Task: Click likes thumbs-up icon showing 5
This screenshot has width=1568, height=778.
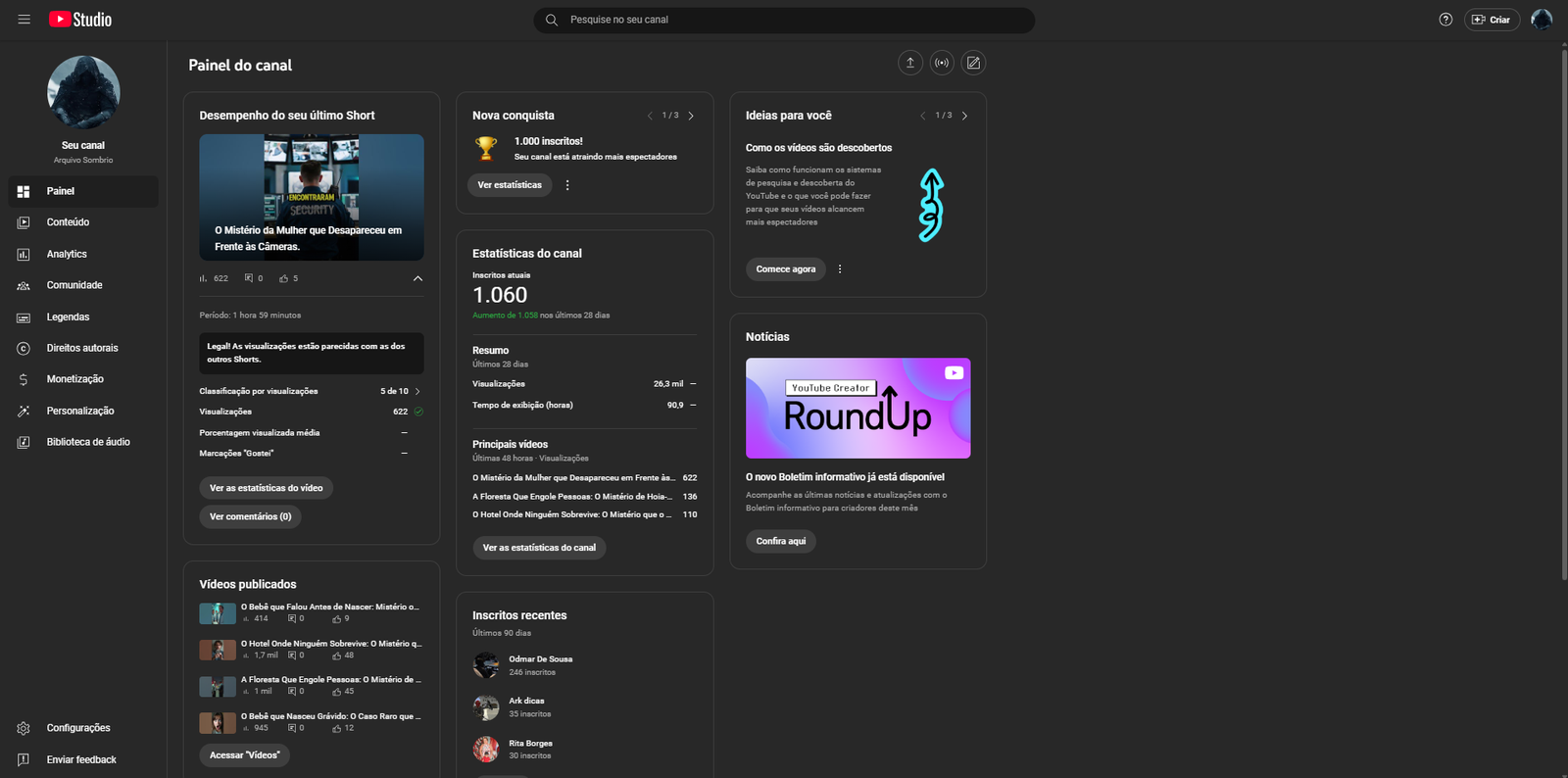Action: (x=284, y=278)
